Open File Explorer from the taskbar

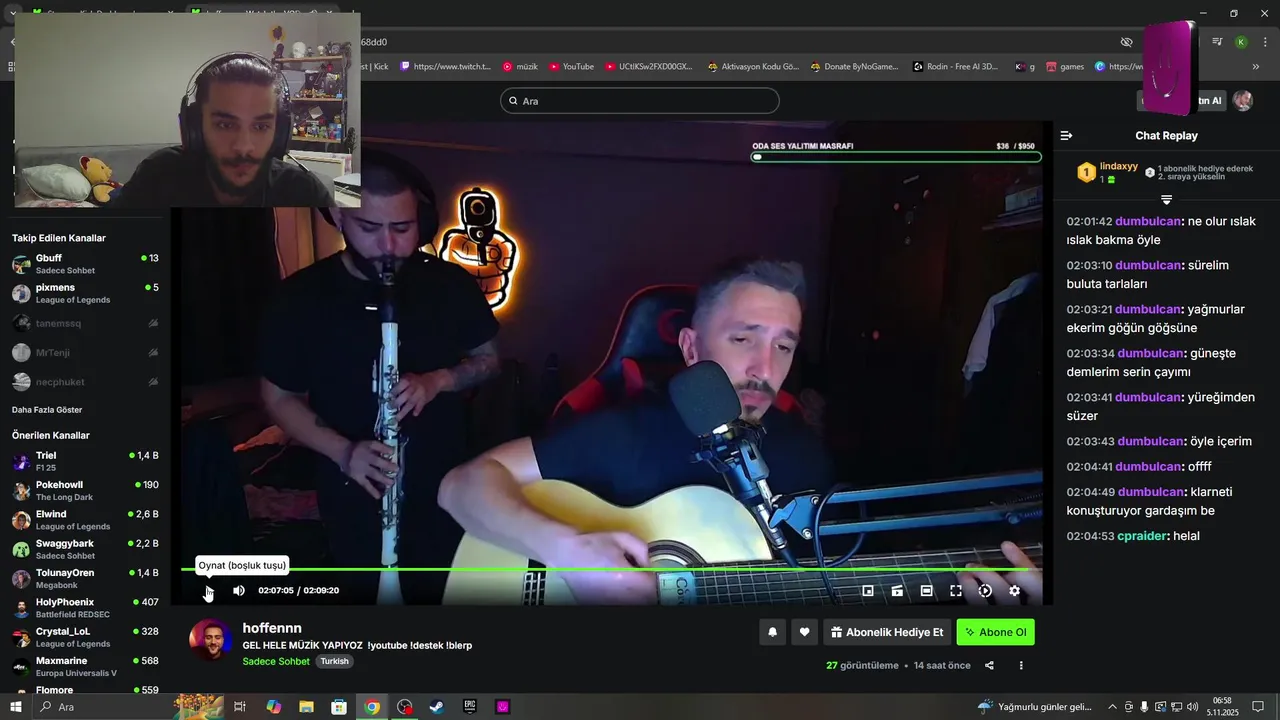click(306, 707)
